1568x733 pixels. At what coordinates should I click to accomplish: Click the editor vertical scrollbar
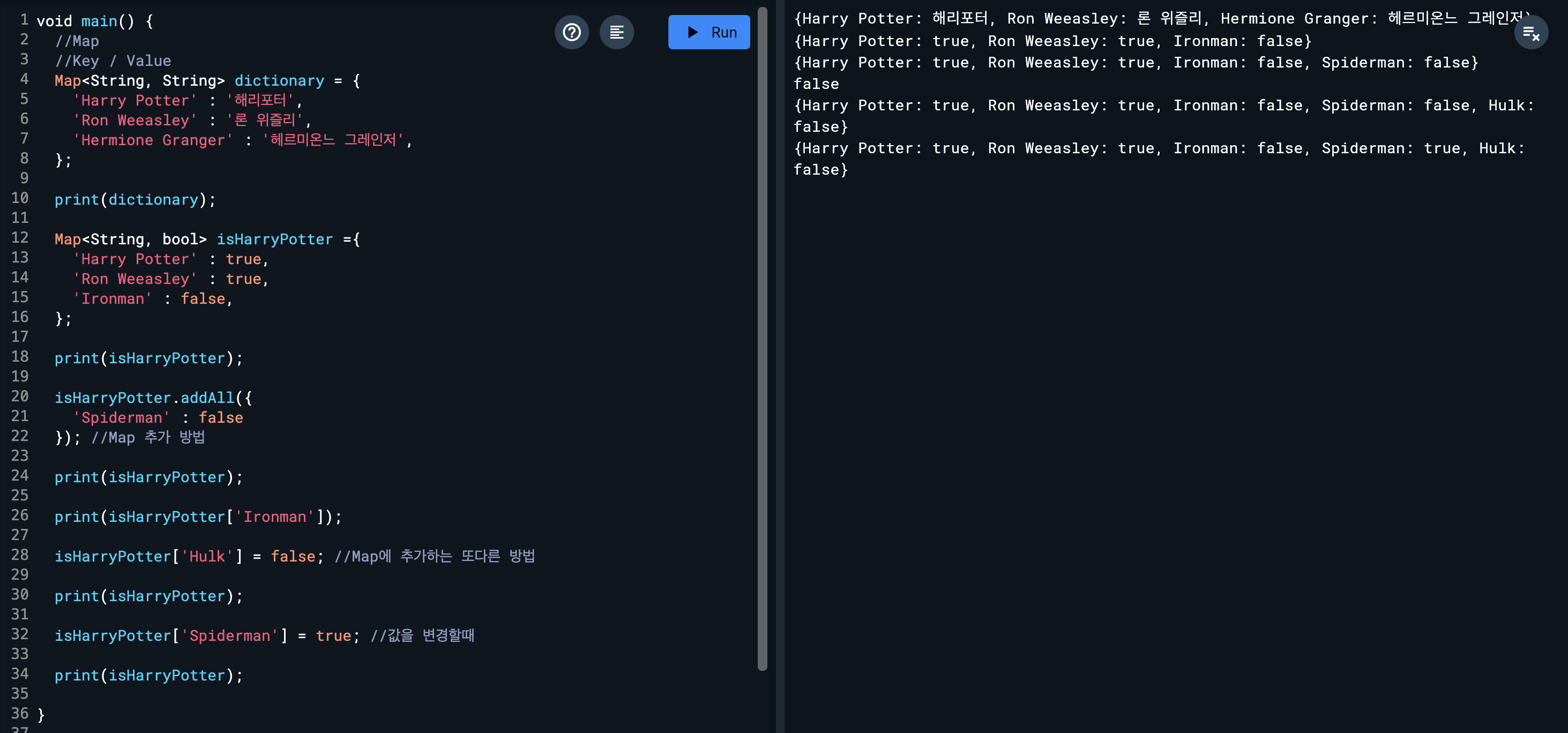(x=762, y=339)
